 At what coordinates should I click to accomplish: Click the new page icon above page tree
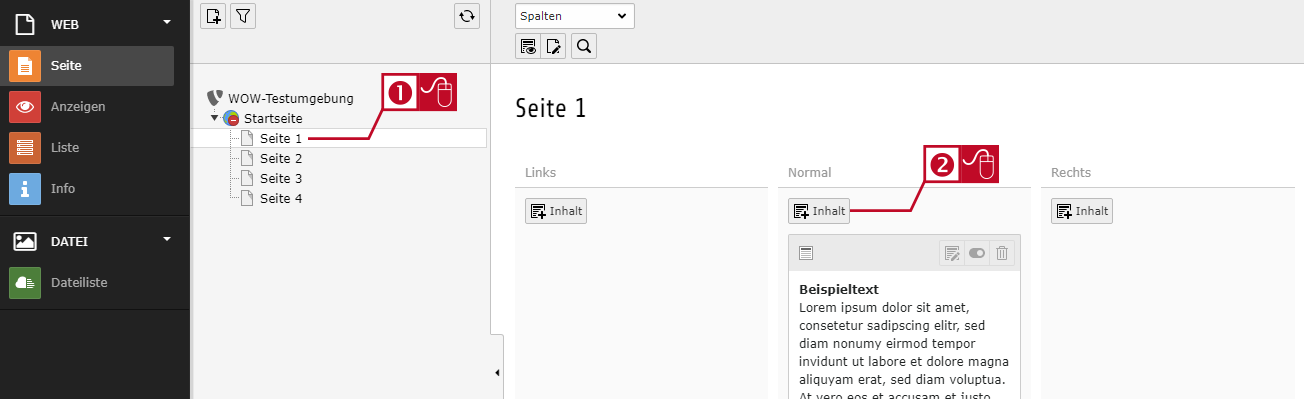[x=213, y=16]
